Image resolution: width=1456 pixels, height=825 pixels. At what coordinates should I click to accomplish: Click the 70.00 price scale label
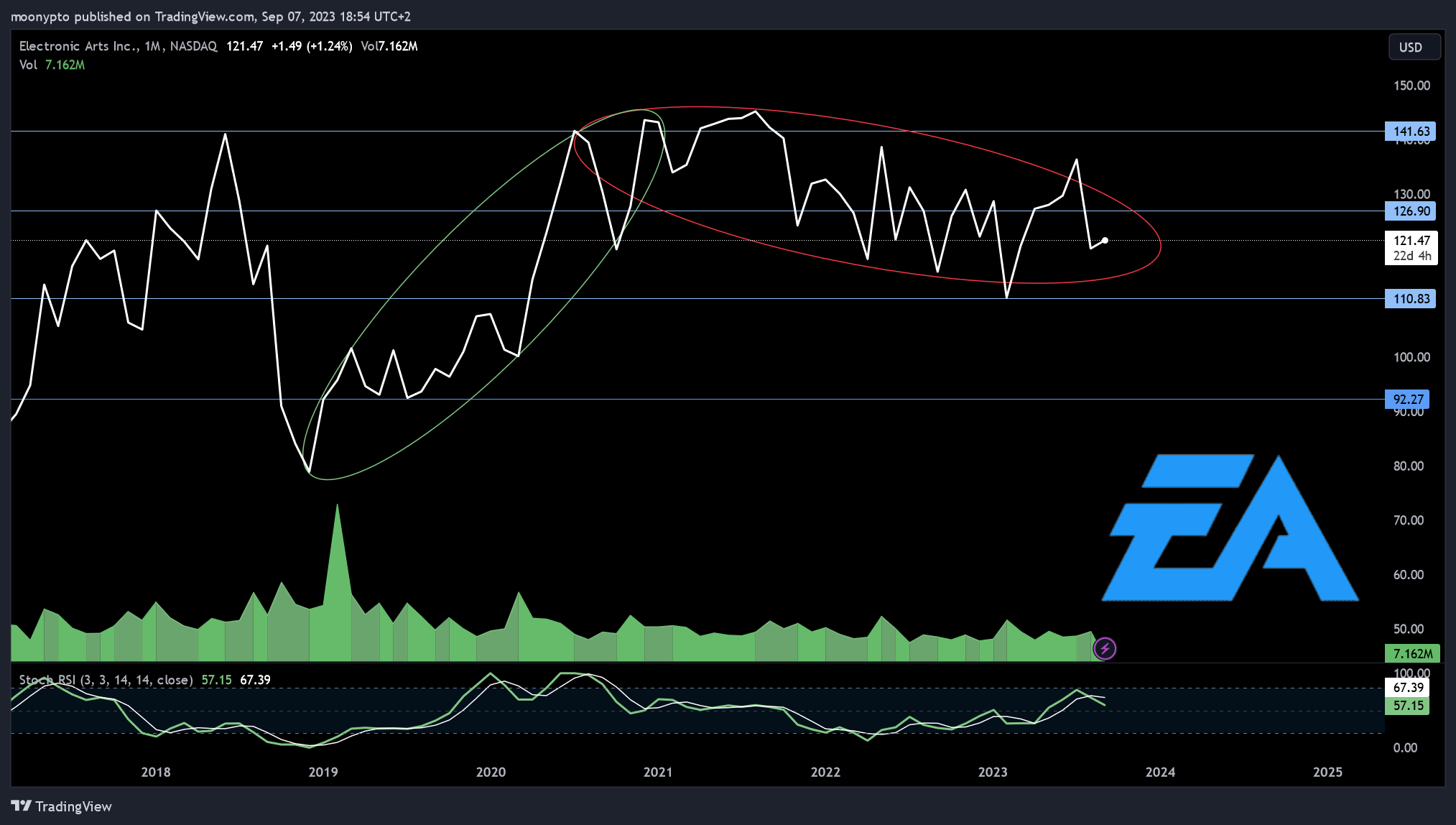tap(1409, 520)
